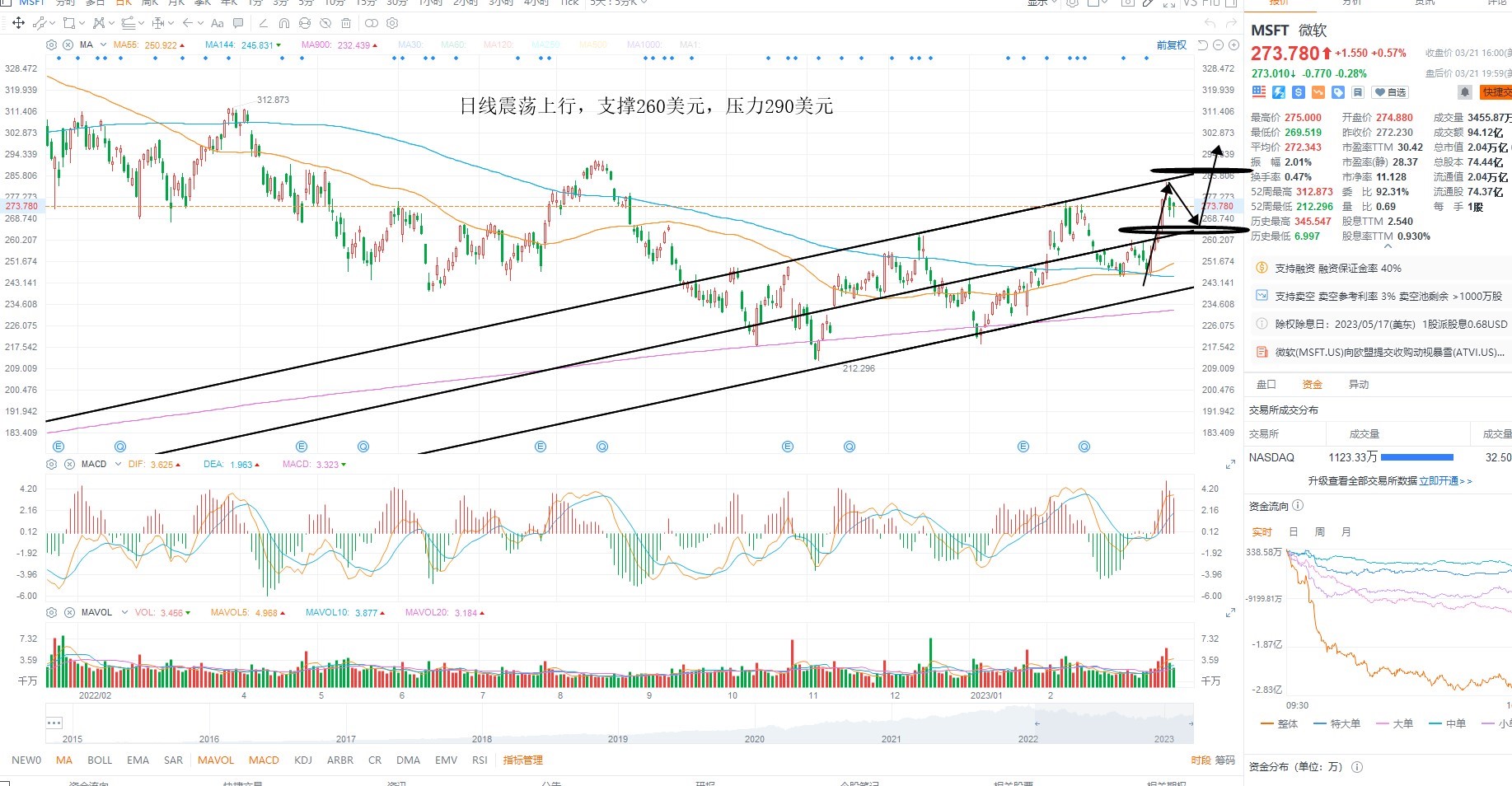Click 指标管理 indicator management button
The image size is (1512, 786).
(523, 760)
